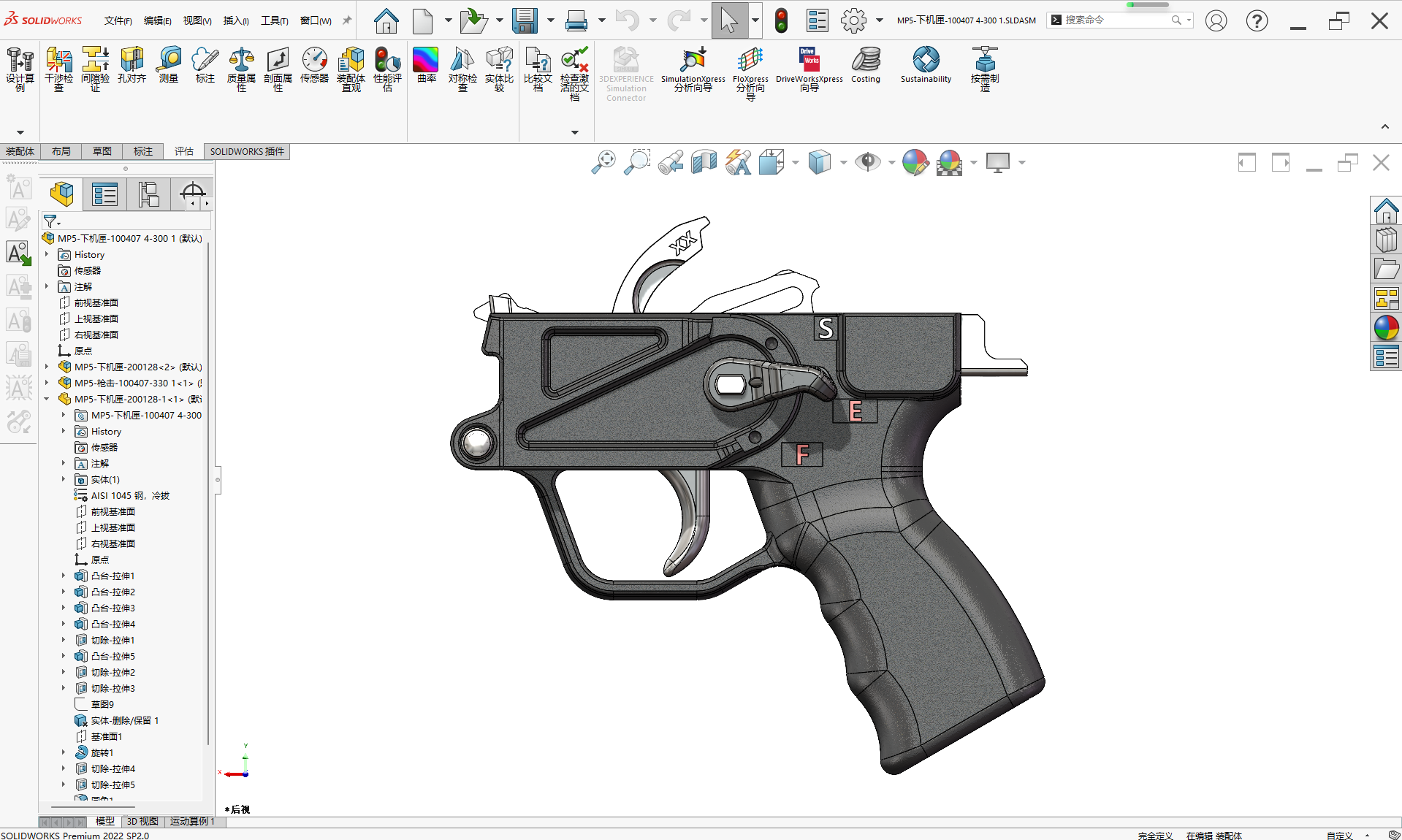The height and width of the screenshot is (840, 1402).
Task: Expand the 注解 annotations tree node
Action: click(x=47, y=286)
